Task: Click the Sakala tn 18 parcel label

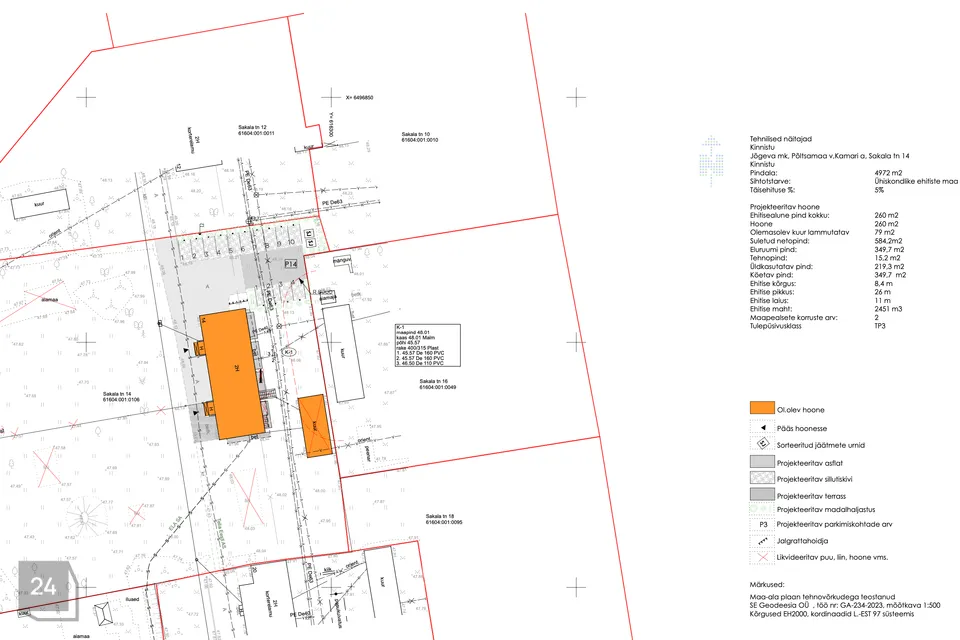Action: point(442,519)
